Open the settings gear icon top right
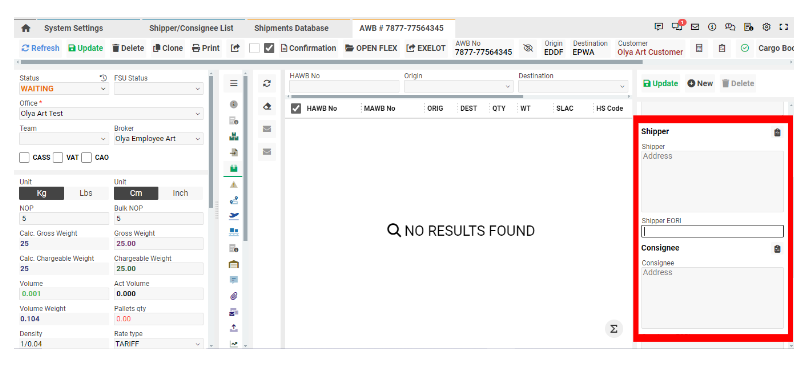The image size is (809, 365). tap(766, 27)
